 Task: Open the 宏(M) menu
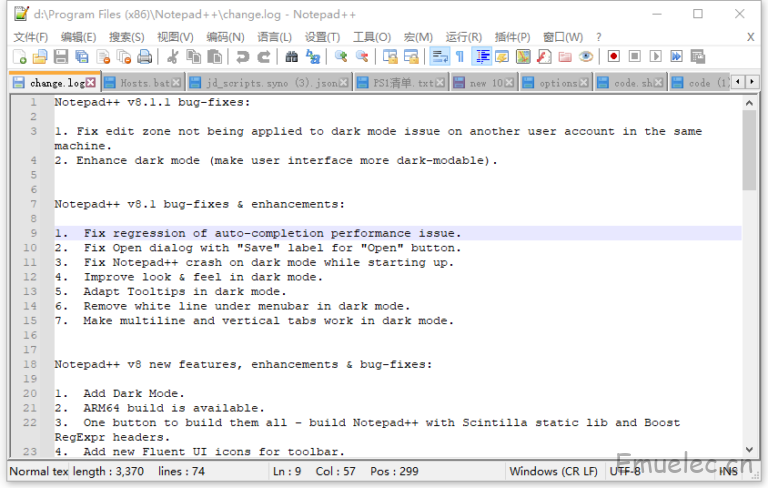[418, 37]
